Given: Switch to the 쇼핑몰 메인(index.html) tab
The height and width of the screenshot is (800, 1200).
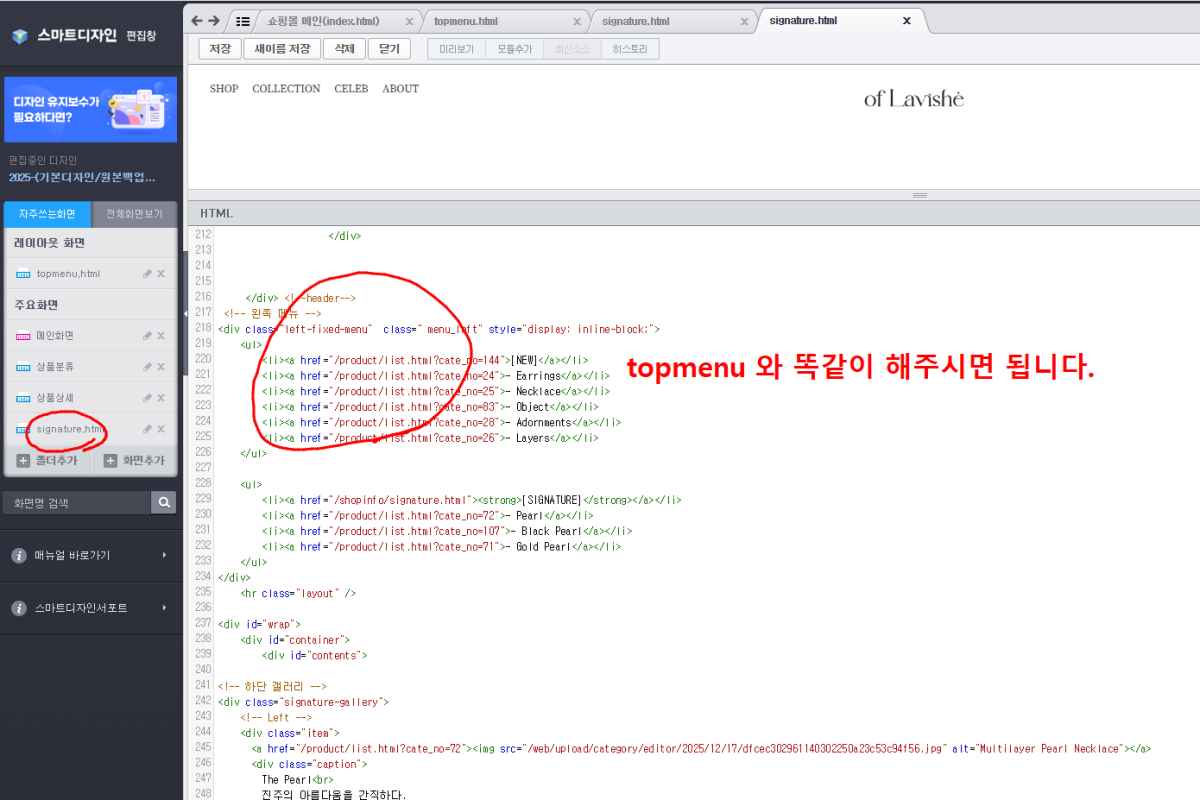Looking at the screenshot, I should (323, 21).
